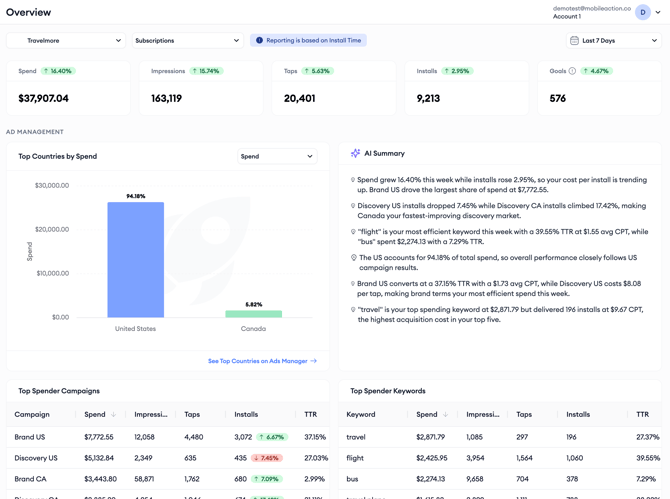Screen dimensions: 670x499
Task: Expand the Last 7 Days date selector
Action: click(x=614, y=41)
